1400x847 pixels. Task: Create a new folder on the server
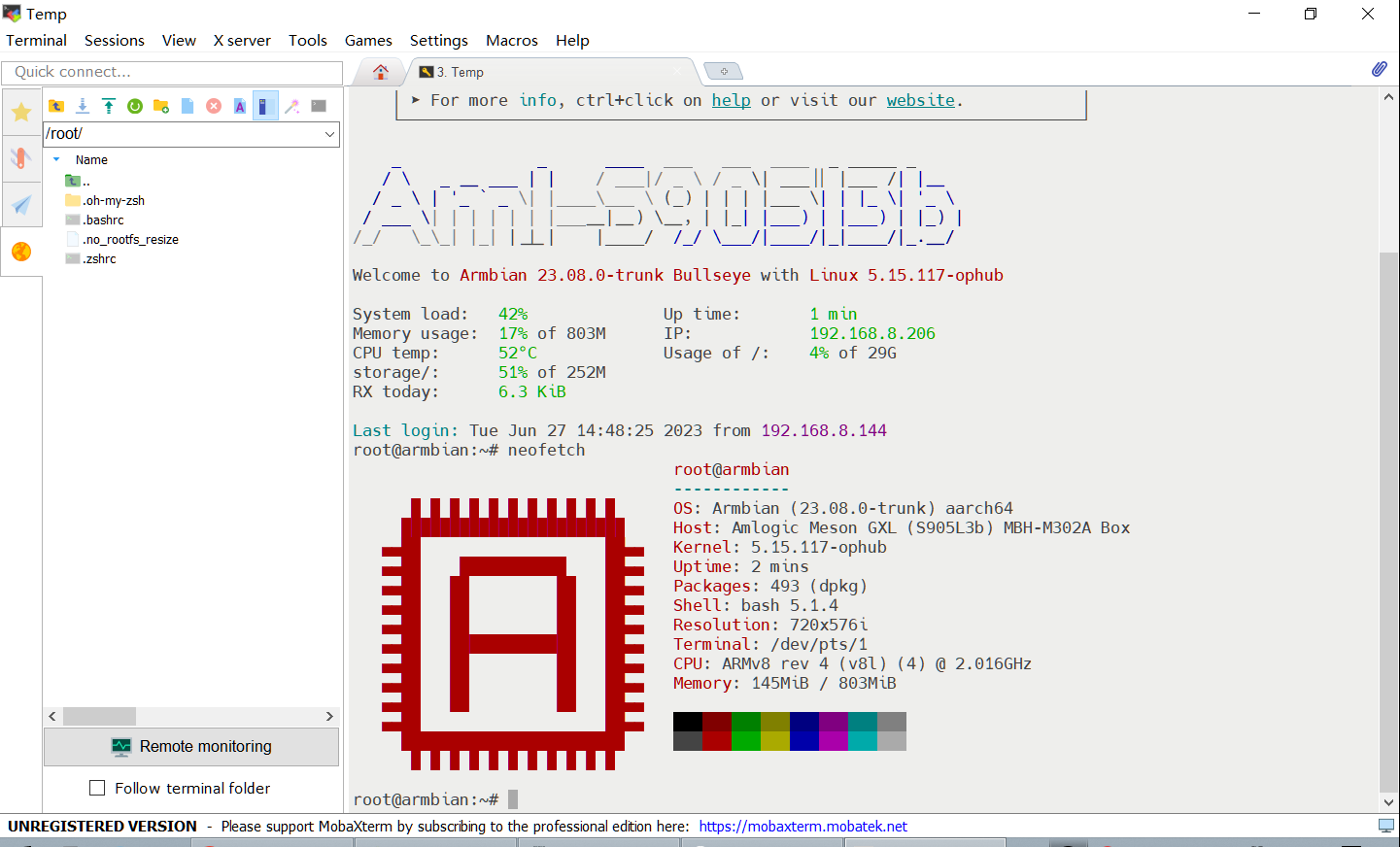coord(161,106)
